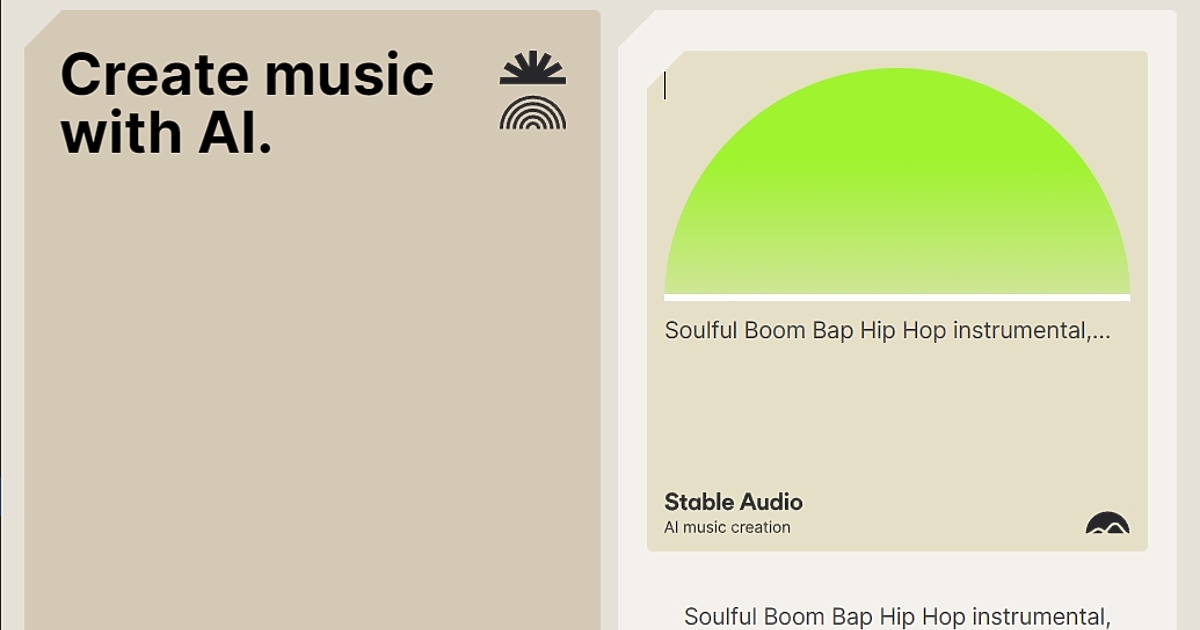Click the folded corner of the track card
This screenshot has width=1200, height=630.
click(656, 60)
